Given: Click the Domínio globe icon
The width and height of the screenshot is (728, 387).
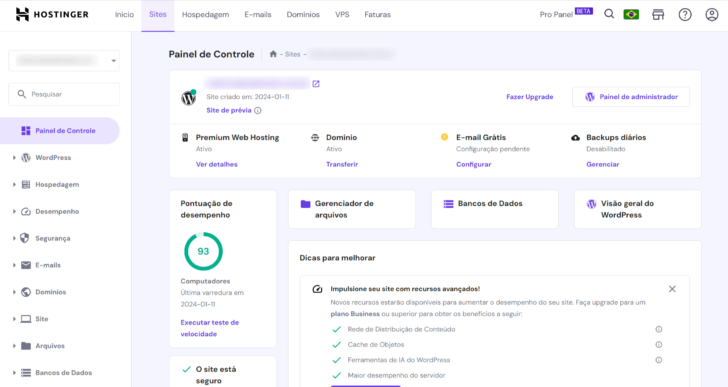Looking at the screenshot, I should pyautogui.click(x=315, y=137).
